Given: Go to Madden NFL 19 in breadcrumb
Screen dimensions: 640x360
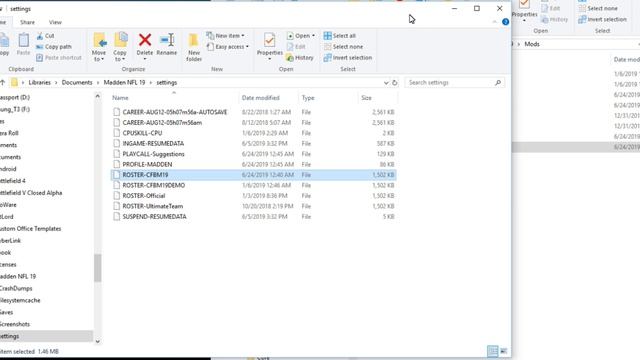Looking at the screenshot, I should pos(124,83).
